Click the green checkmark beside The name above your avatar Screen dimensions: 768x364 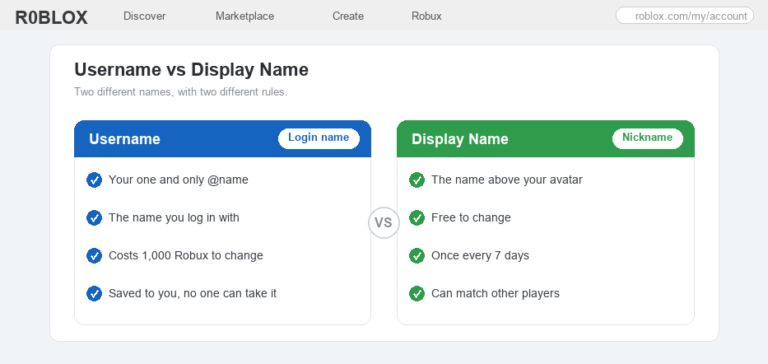pyautogui.click(x=417, y=180)
